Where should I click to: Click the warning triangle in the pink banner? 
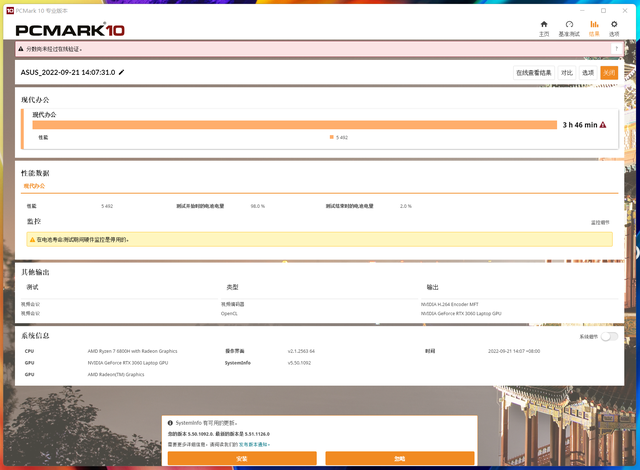21,49
